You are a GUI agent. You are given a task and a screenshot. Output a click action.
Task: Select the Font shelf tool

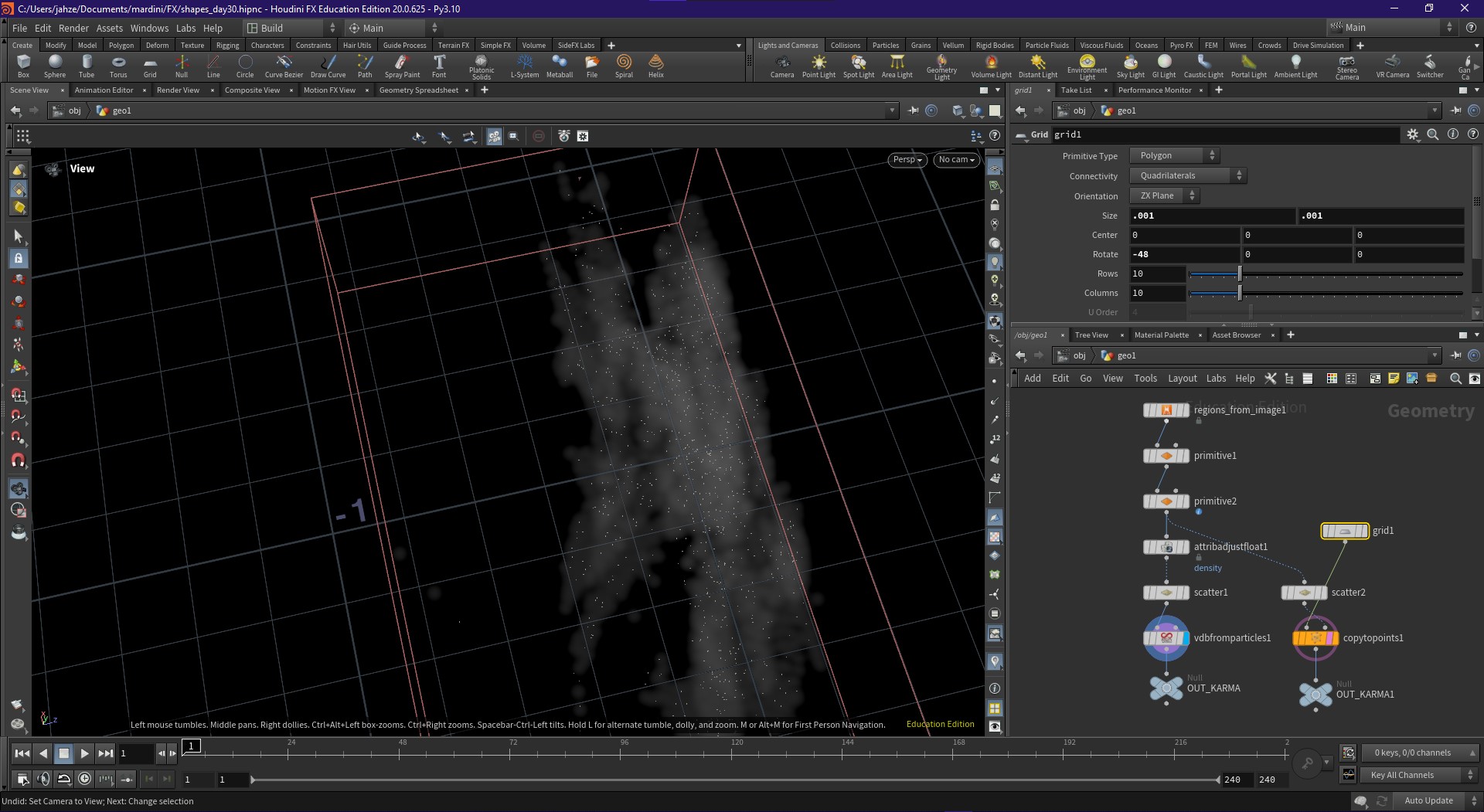[439, 66]
